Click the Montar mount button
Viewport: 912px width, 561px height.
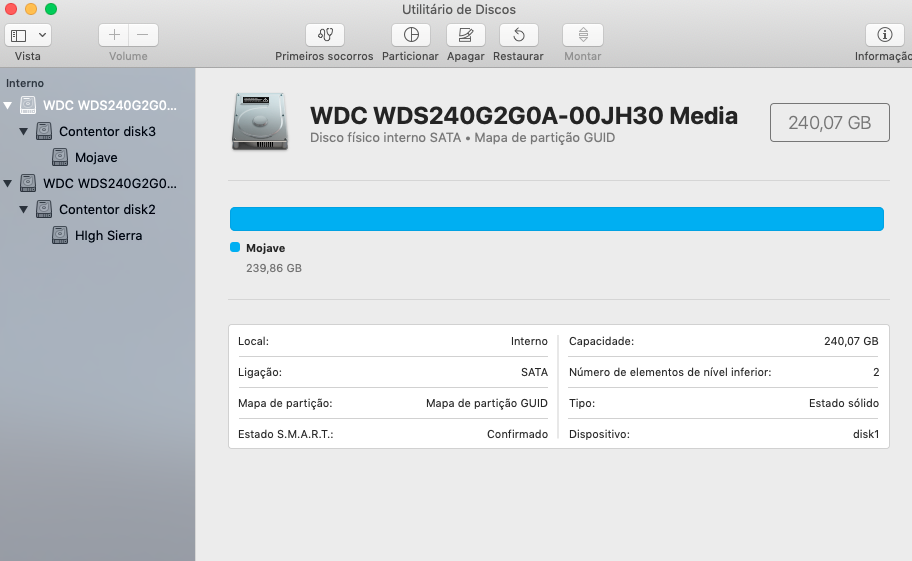point(583,35)
